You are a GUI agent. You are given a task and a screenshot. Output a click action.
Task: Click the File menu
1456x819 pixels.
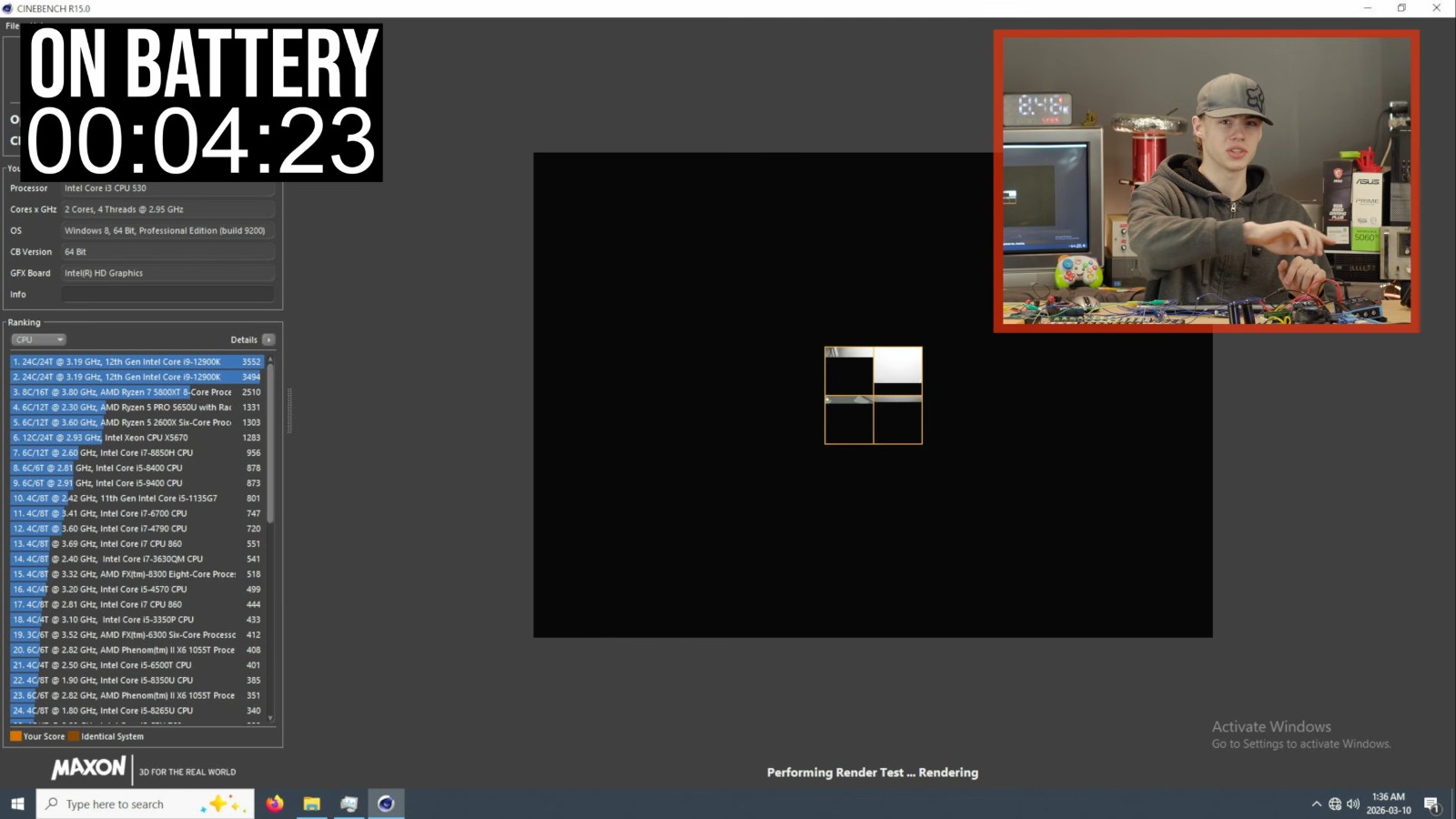[x=12, y=25]
